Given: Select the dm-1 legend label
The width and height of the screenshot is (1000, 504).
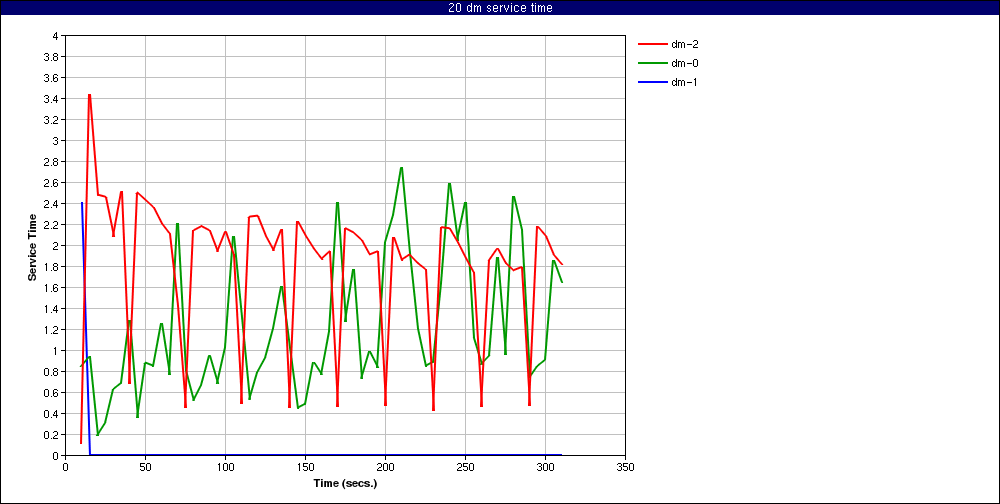Looking at the screenshot, I should tap(684, 82).
